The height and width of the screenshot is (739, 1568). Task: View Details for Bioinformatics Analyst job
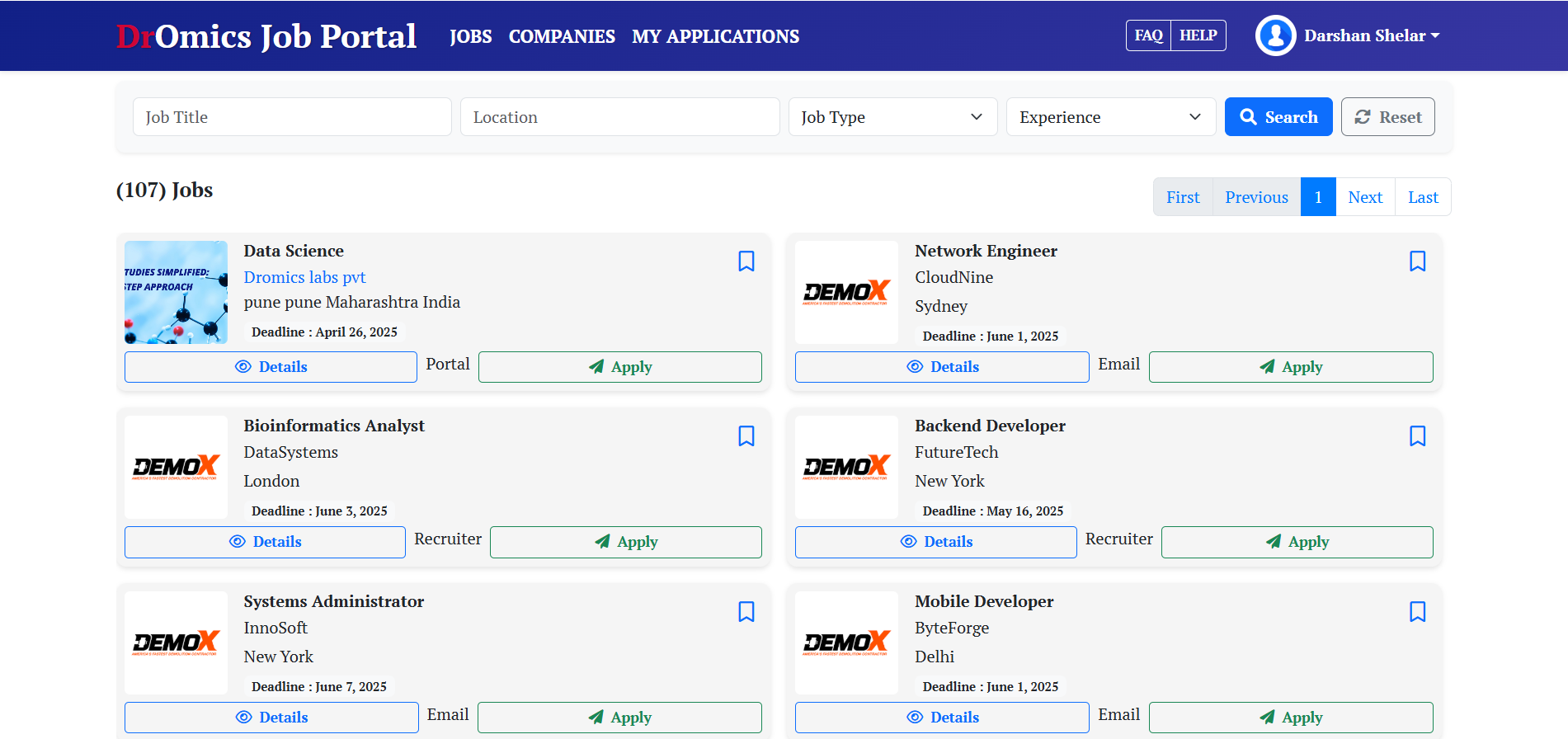[265, 542]
